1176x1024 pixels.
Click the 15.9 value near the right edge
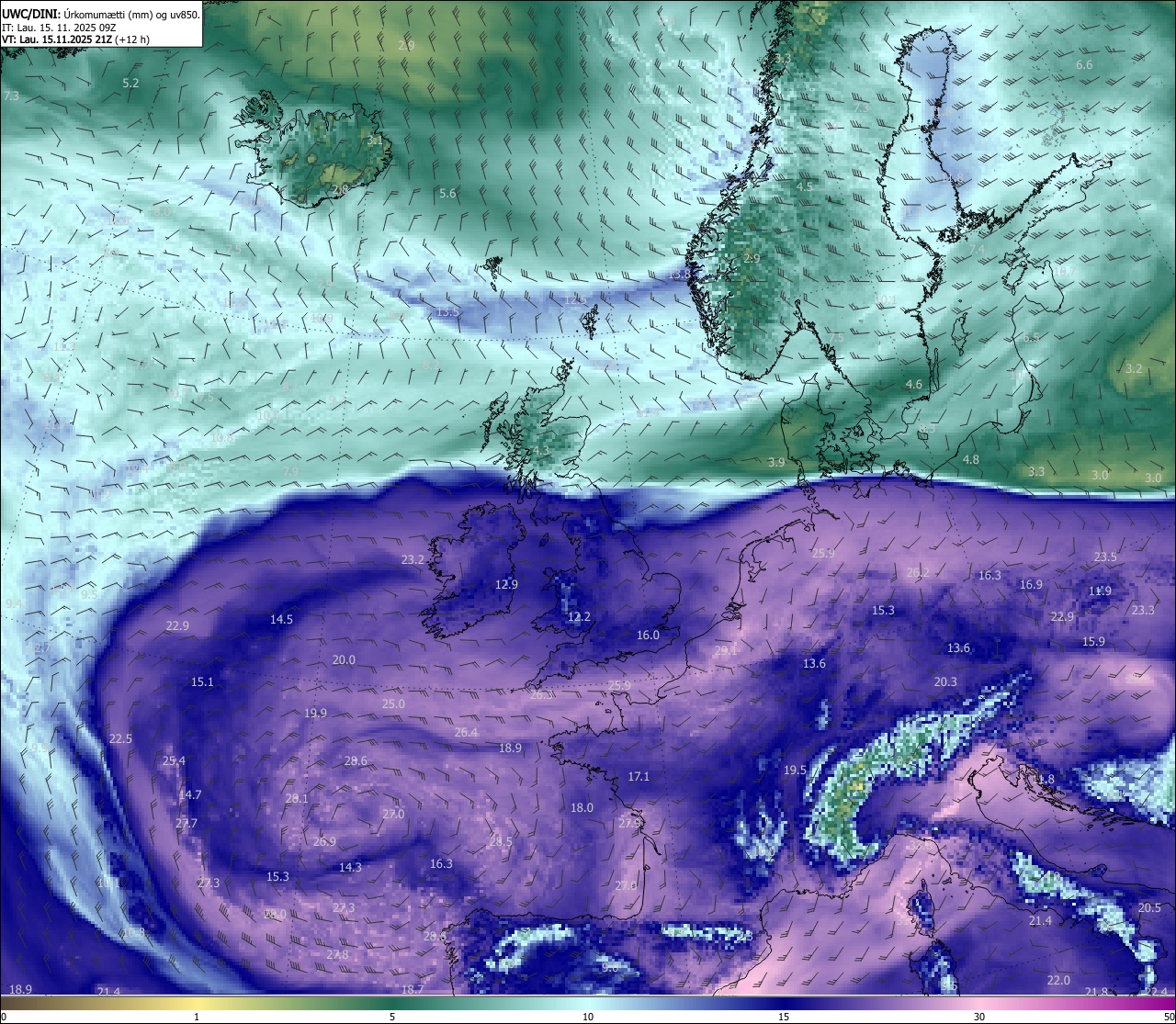[1093, 642]
